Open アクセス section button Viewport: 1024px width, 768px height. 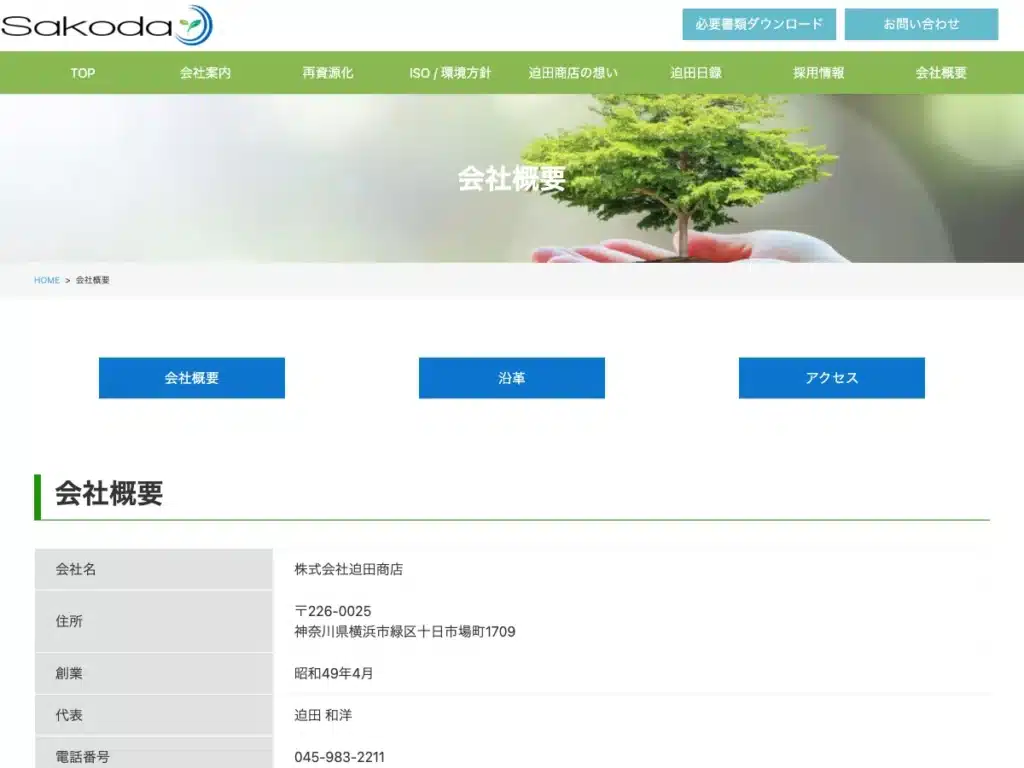pos(831,377)
